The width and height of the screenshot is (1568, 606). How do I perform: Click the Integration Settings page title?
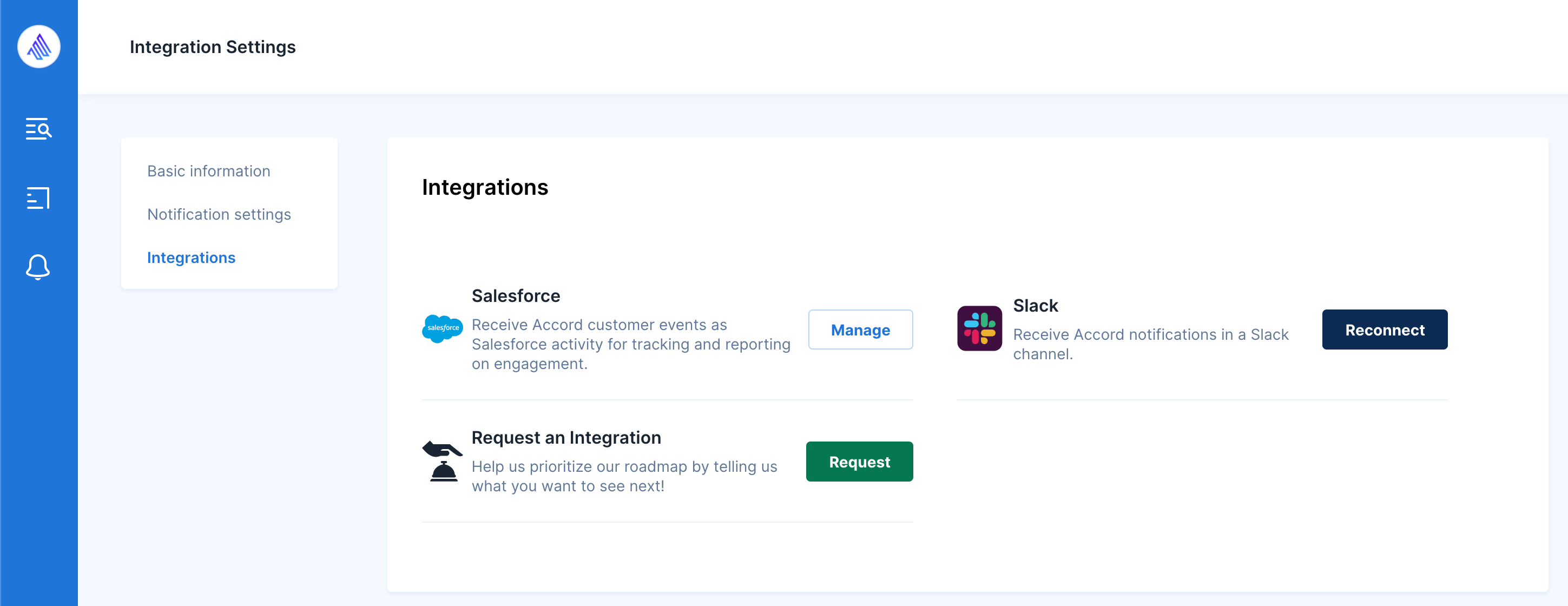(x=213, y=47)
